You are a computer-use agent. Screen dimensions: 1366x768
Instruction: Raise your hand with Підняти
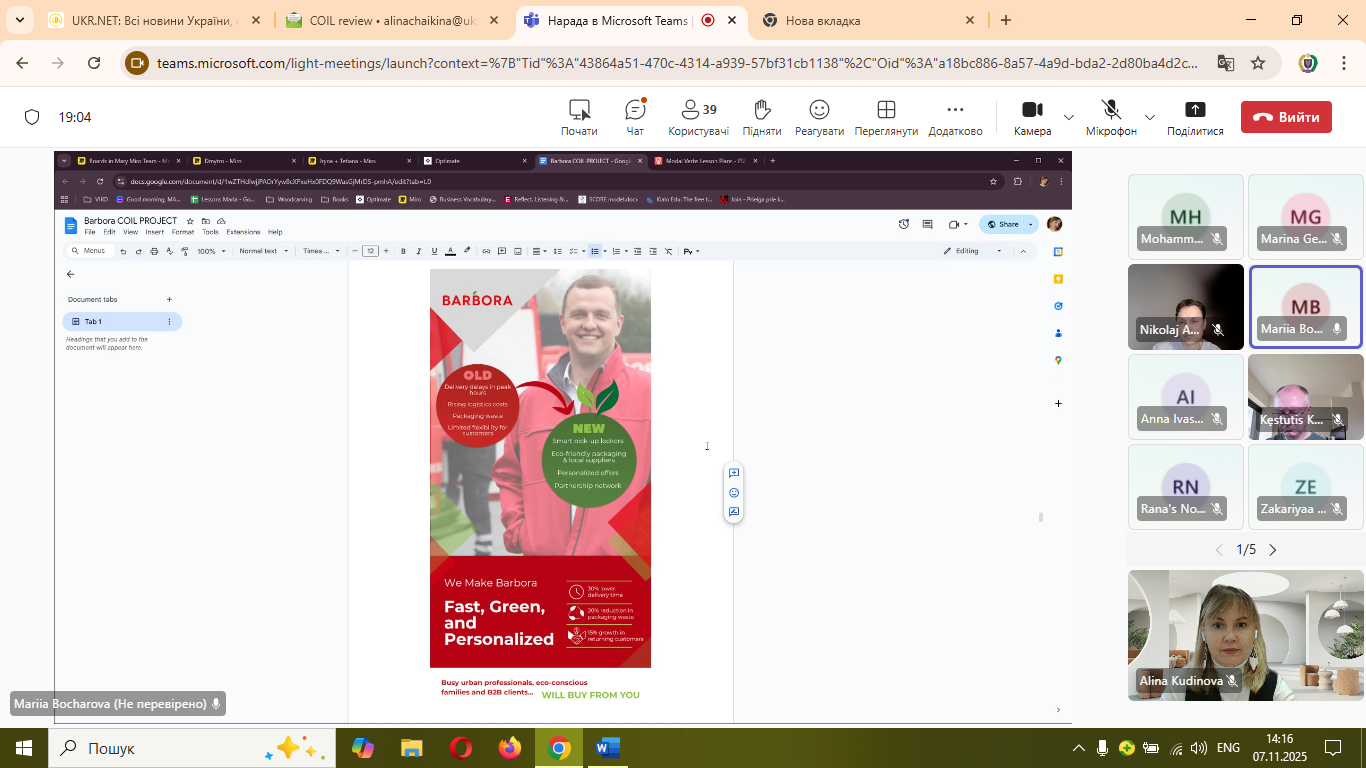762,117
